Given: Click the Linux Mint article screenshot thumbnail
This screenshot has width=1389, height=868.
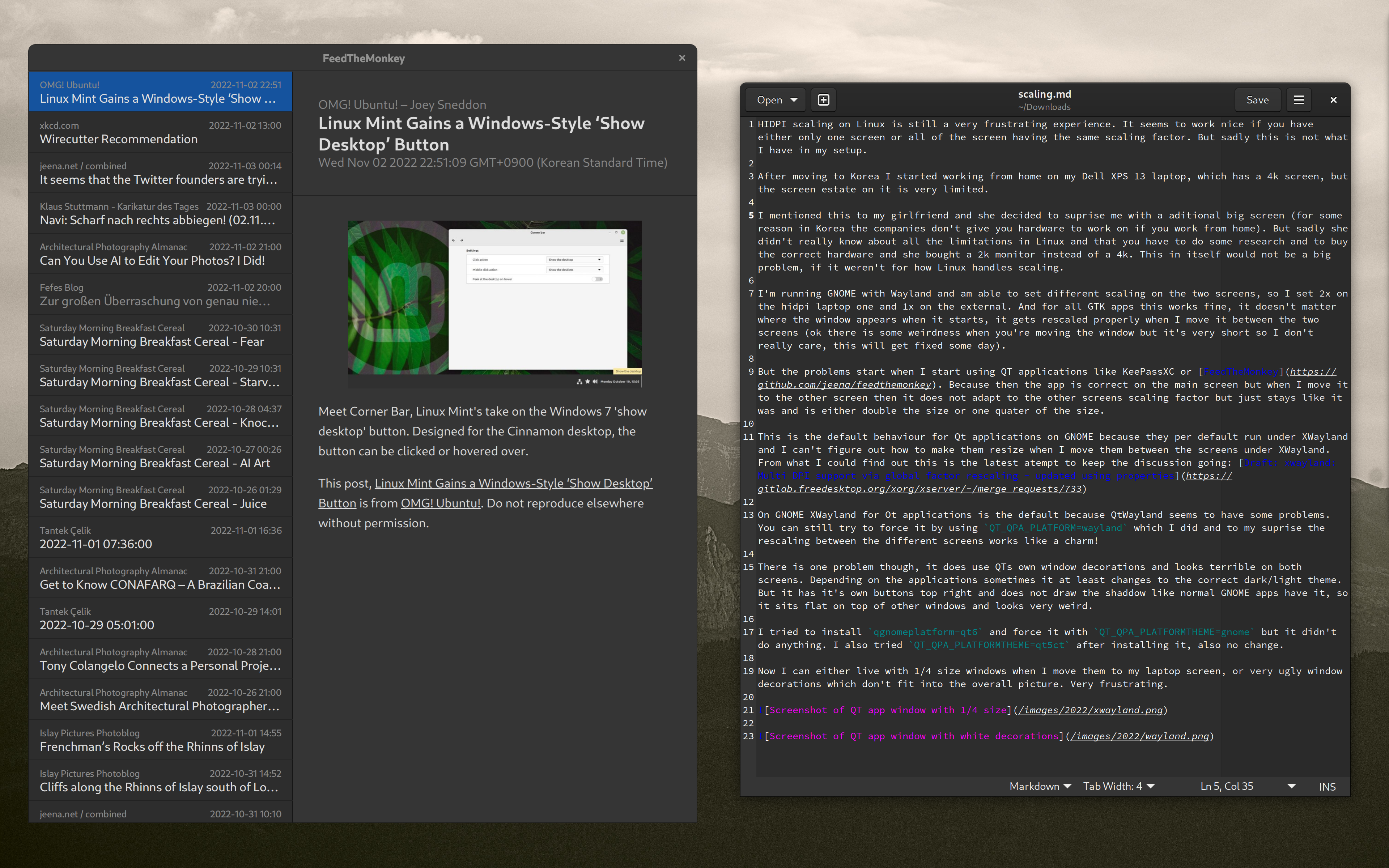Looking at the screenshot, I should click(495, 304).
